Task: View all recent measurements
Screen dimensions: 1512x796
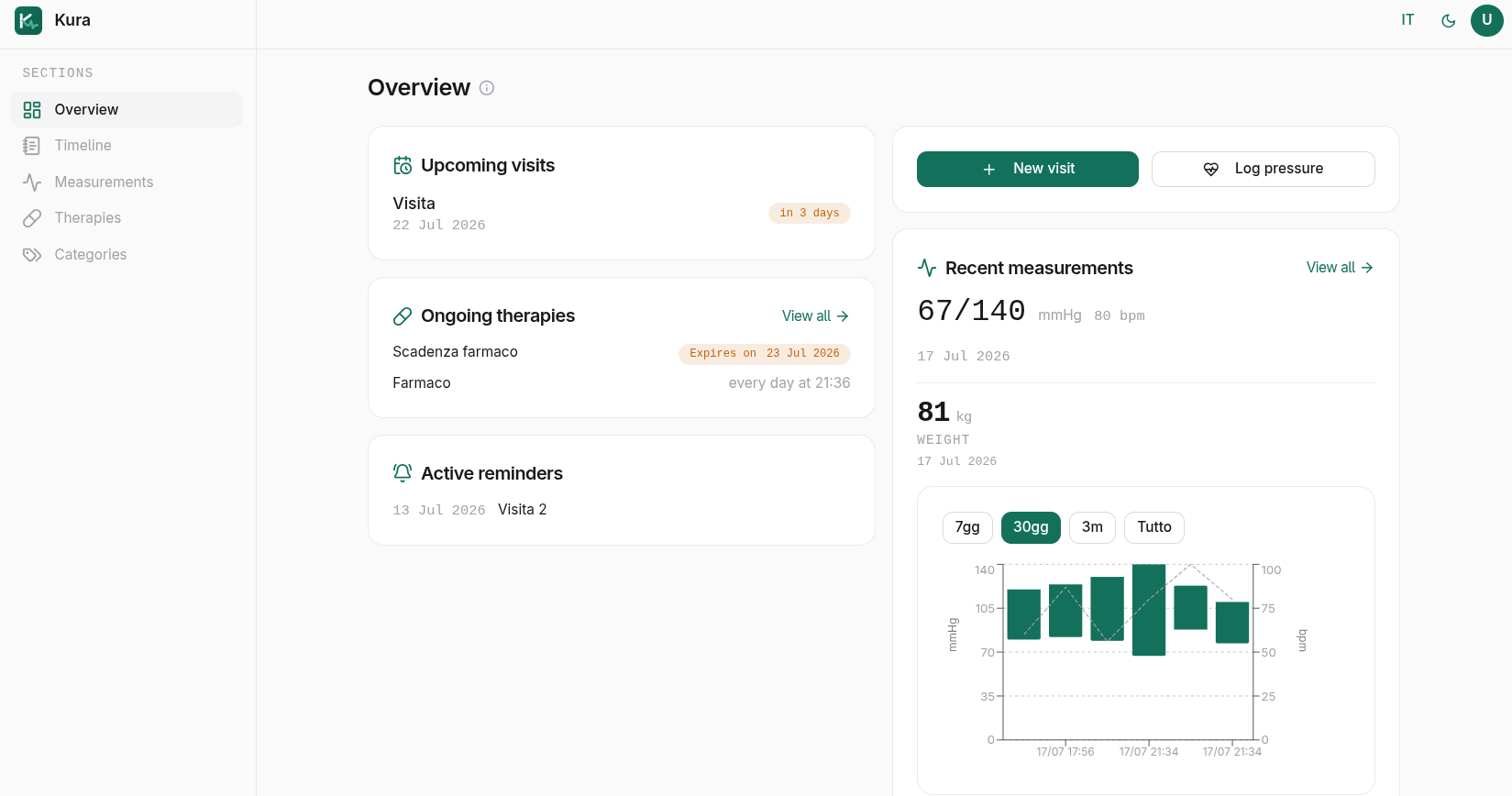Action: pyautogui.click(x=1341, y=267)
